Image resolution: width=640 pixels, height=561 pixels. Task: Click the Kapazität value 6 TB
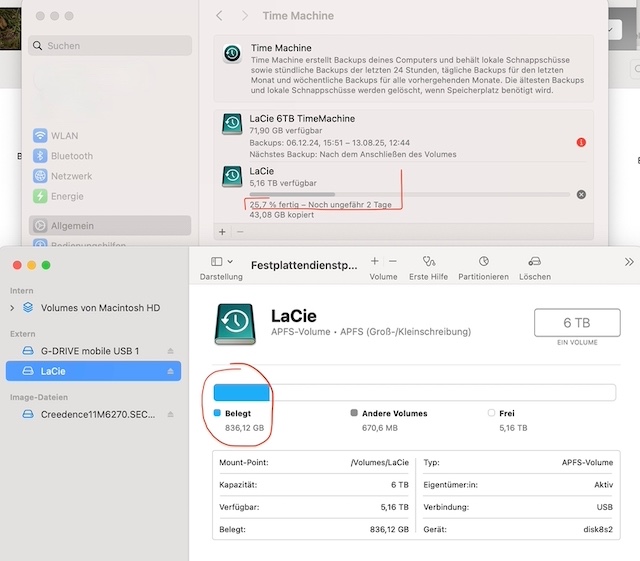pos(400,485)
